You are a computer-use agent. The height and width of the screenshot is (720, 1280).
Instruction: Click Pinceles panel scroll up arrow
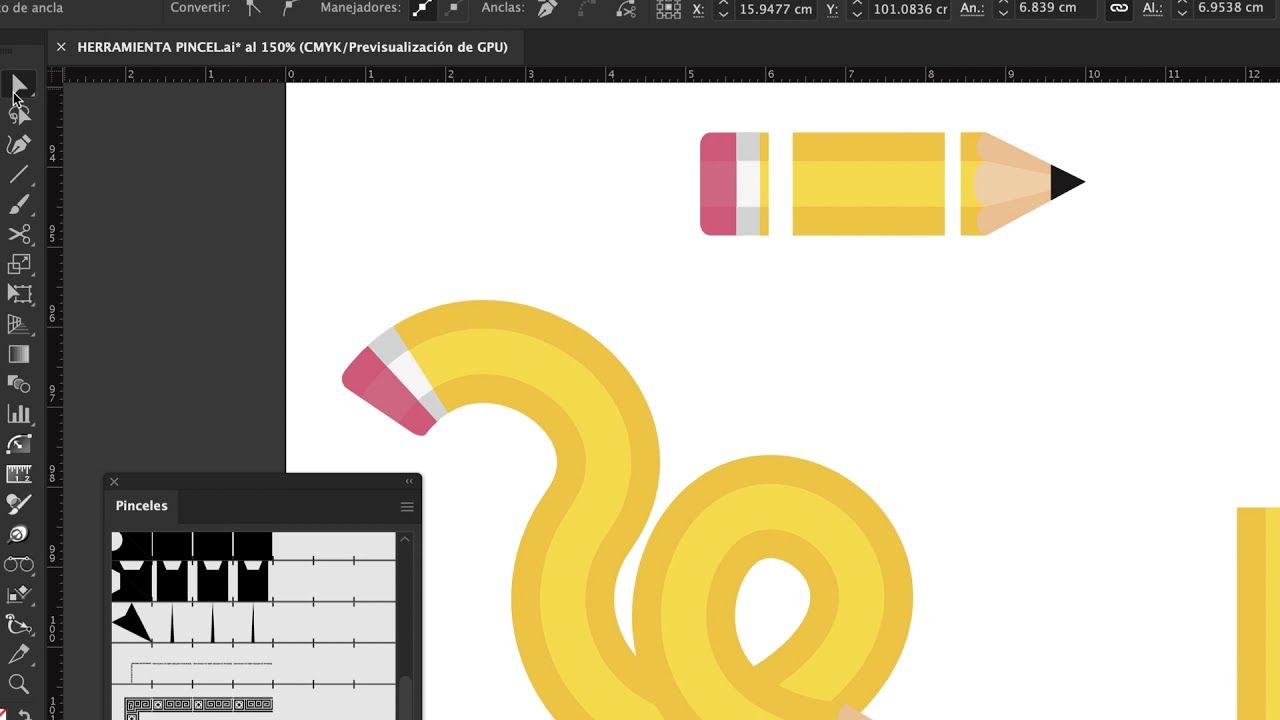point(405,539)
